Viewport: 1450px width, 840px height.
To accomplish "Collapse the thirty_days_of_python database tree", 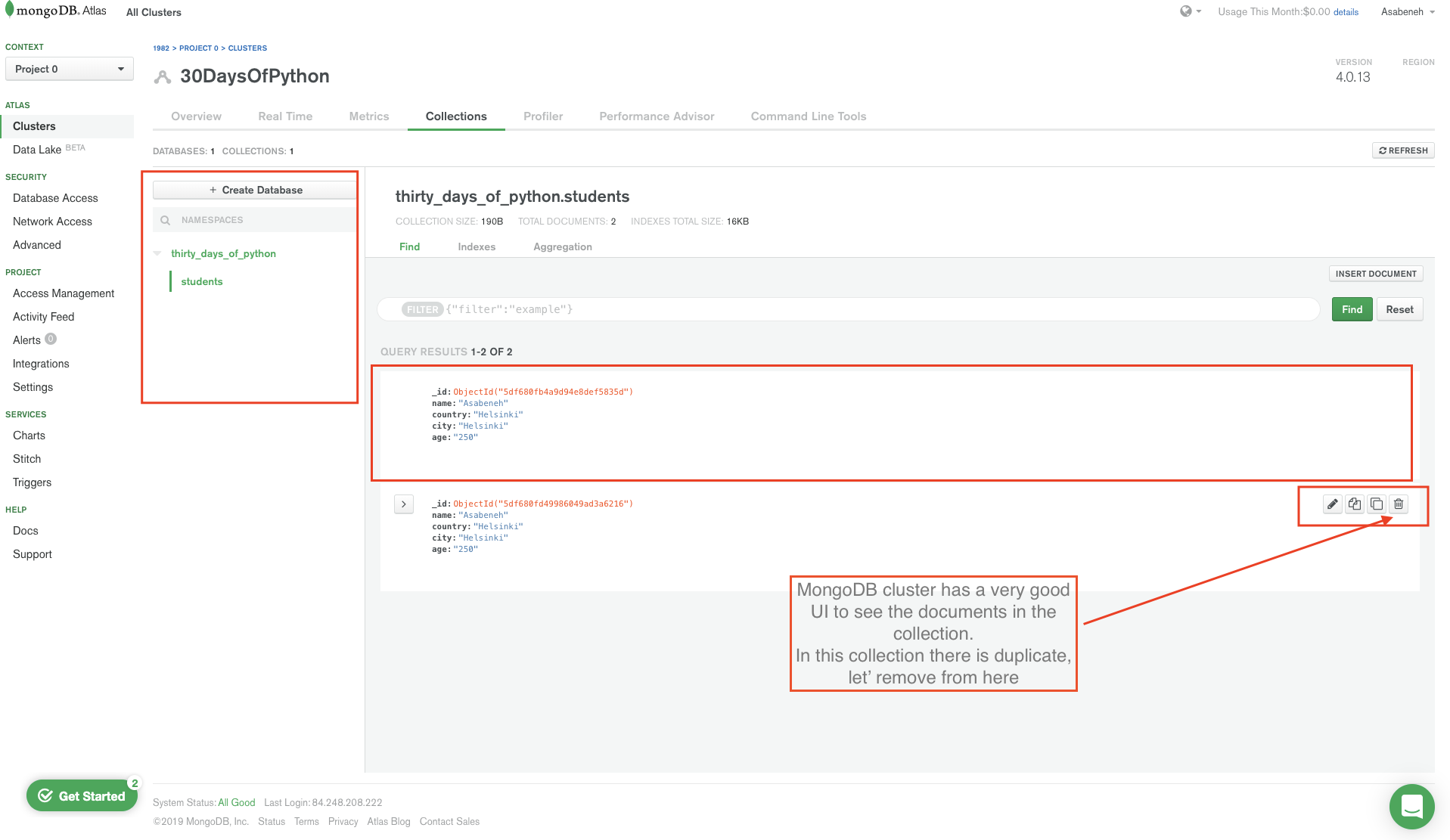I will point(157,254).
